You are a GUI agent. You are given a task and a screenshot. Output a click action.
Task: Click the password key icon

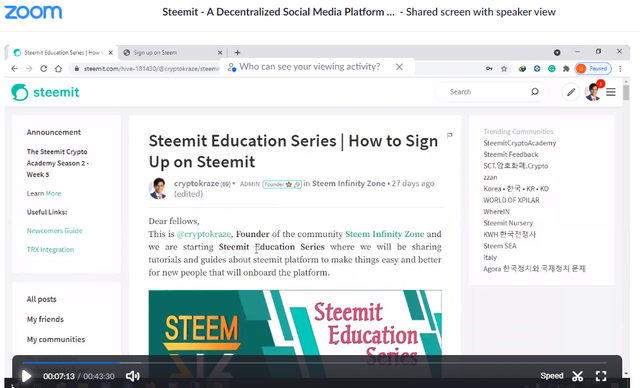pyautogui.click(x=489, y=69)
